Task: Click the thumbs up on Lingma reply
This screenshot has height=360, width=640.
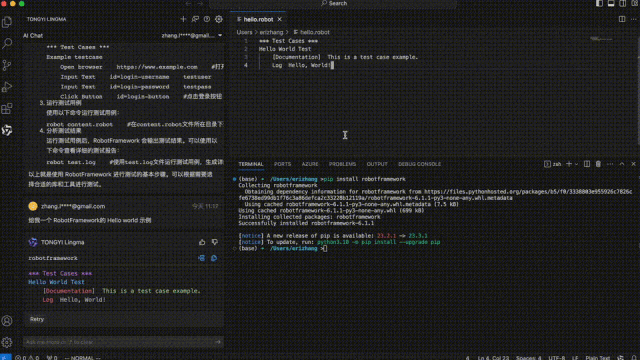Action: (202, 242)
